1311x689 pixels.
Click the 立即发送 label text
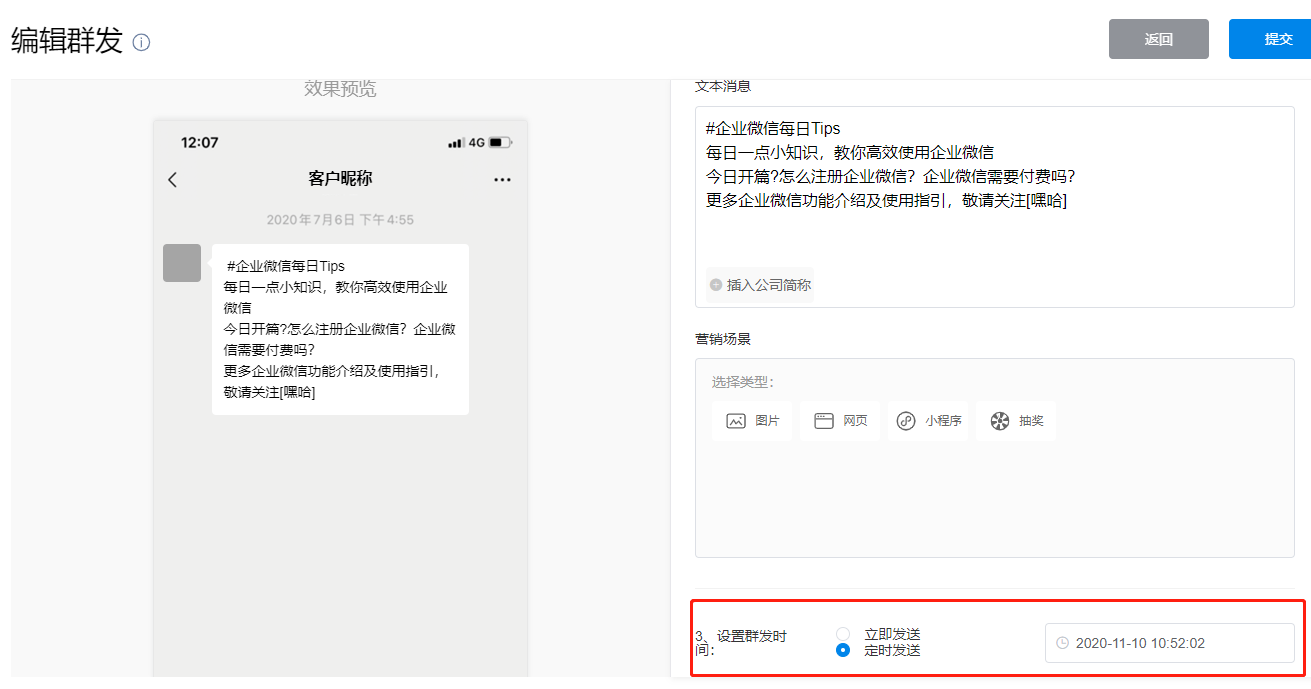pos(892,634)
